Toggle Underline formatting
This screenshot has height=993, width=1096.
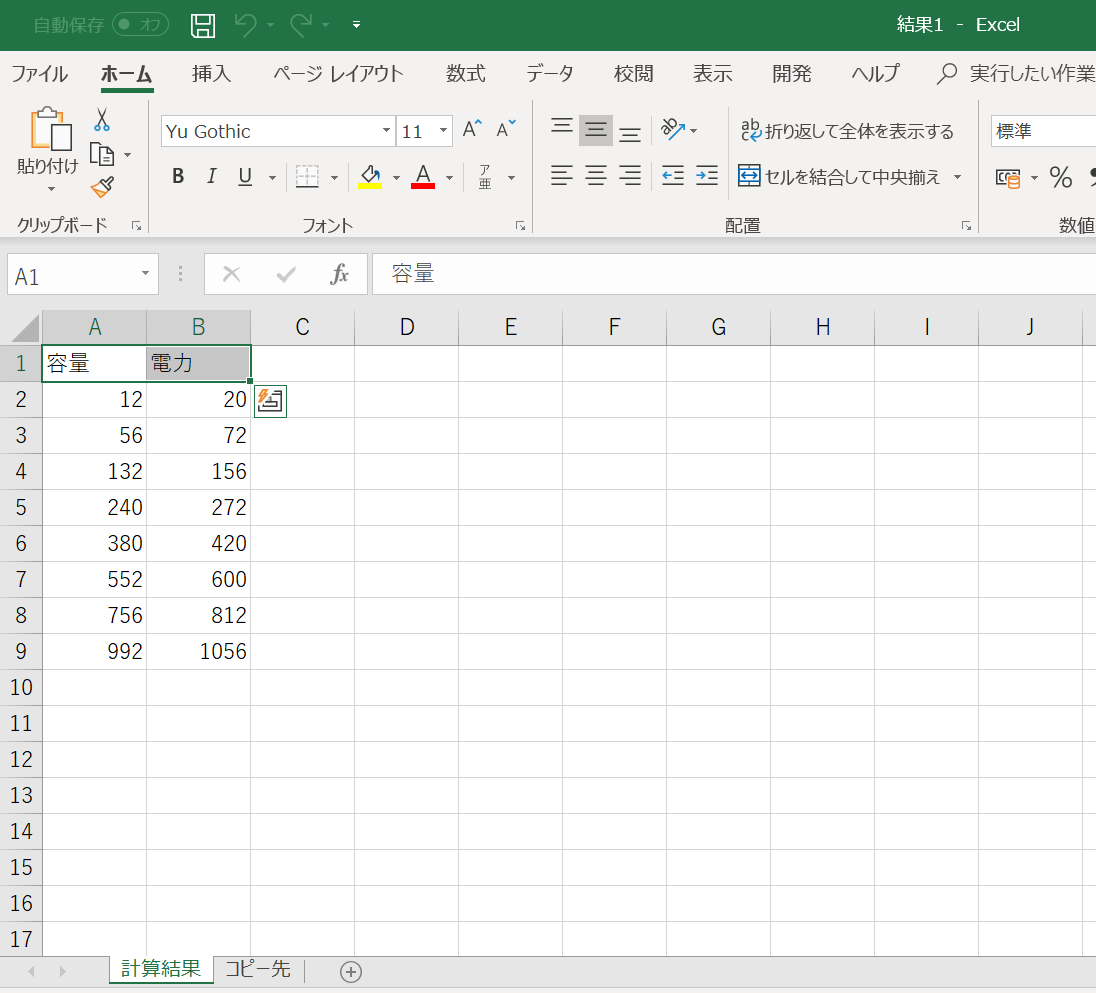pos(245,177)
